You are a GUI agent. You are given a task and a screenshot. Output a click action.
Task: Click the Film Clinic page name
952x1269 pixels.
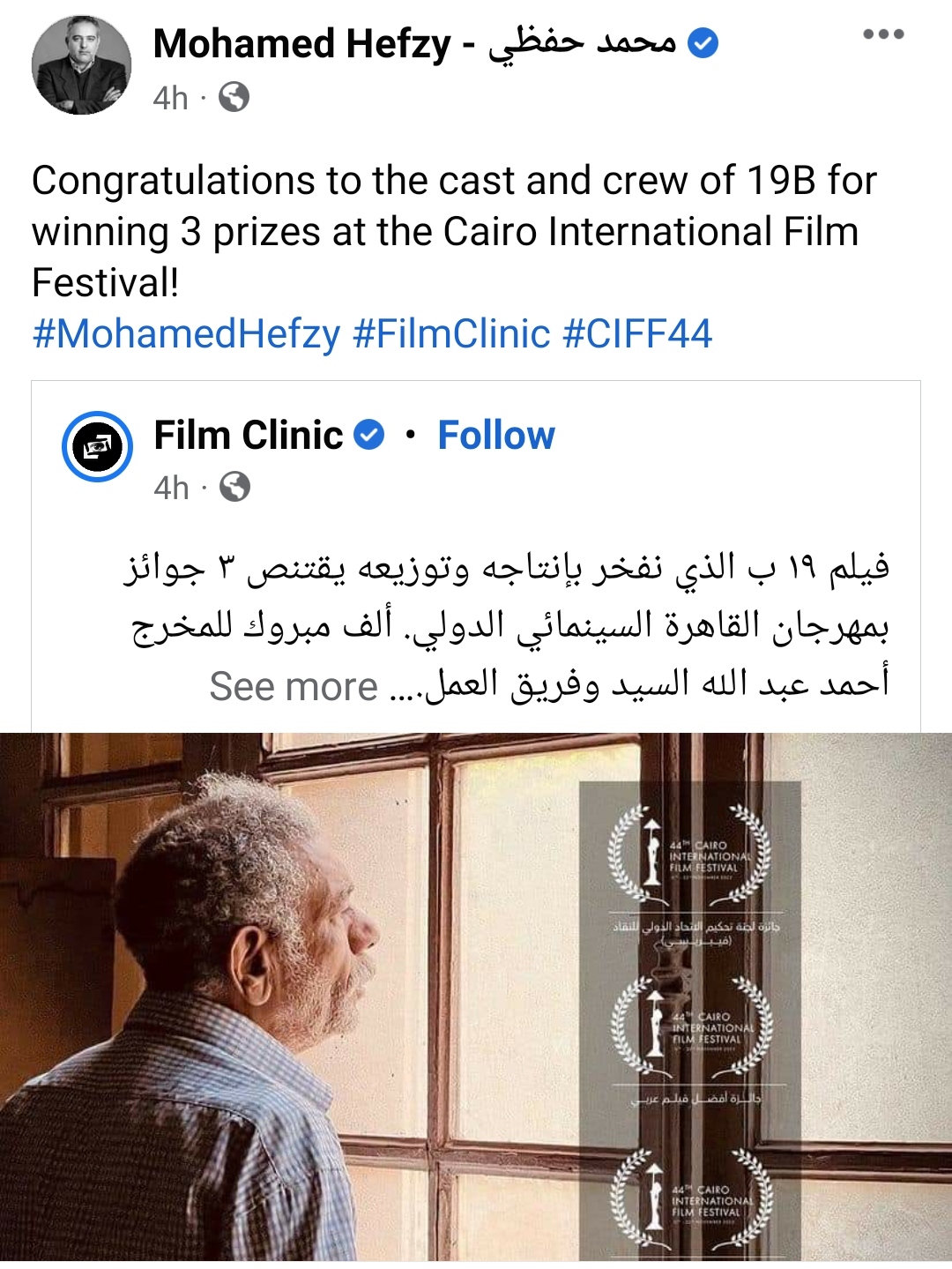[249, 435]
